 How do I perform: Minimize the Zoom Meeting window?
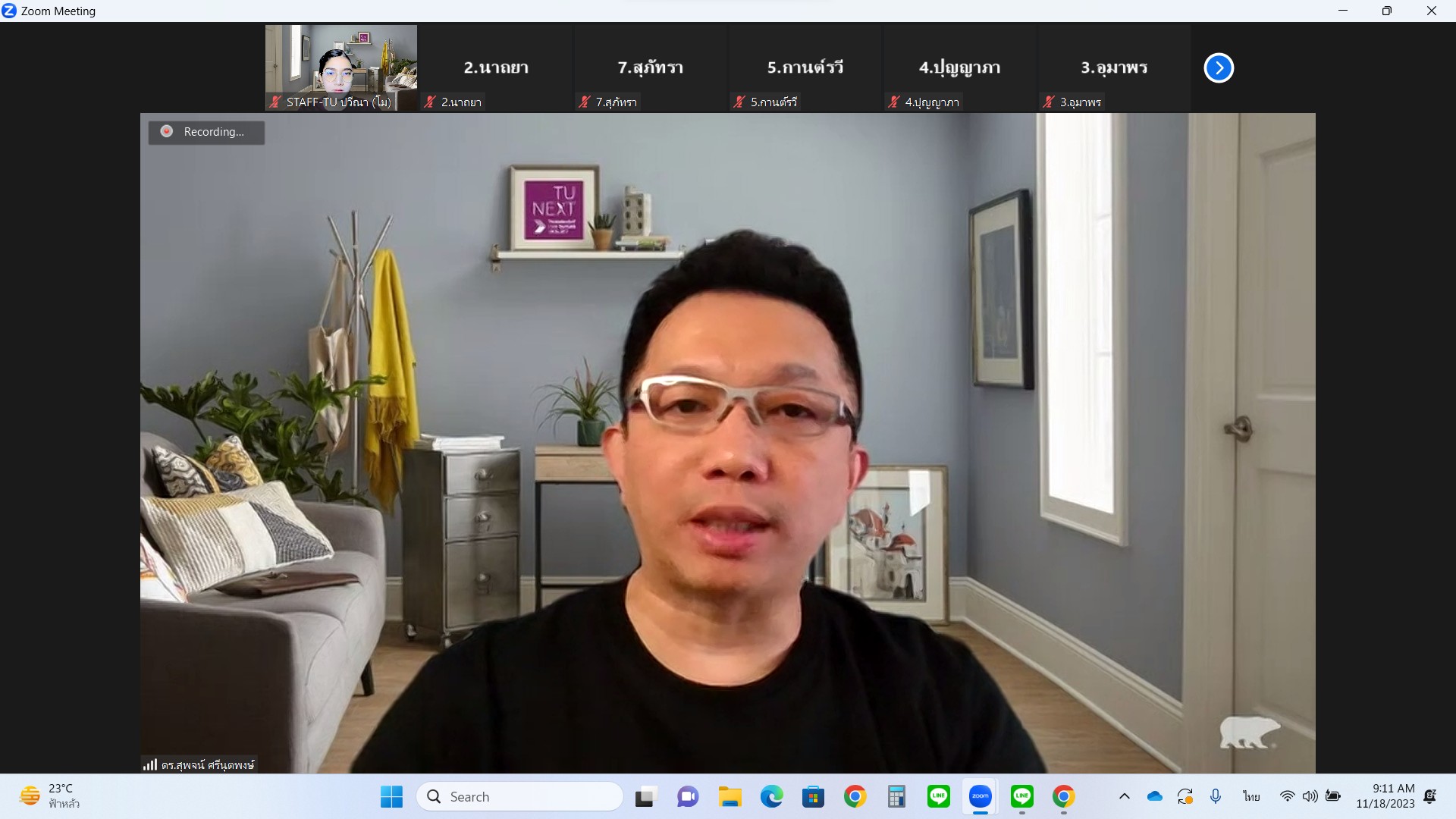(x=1343, y=11)
